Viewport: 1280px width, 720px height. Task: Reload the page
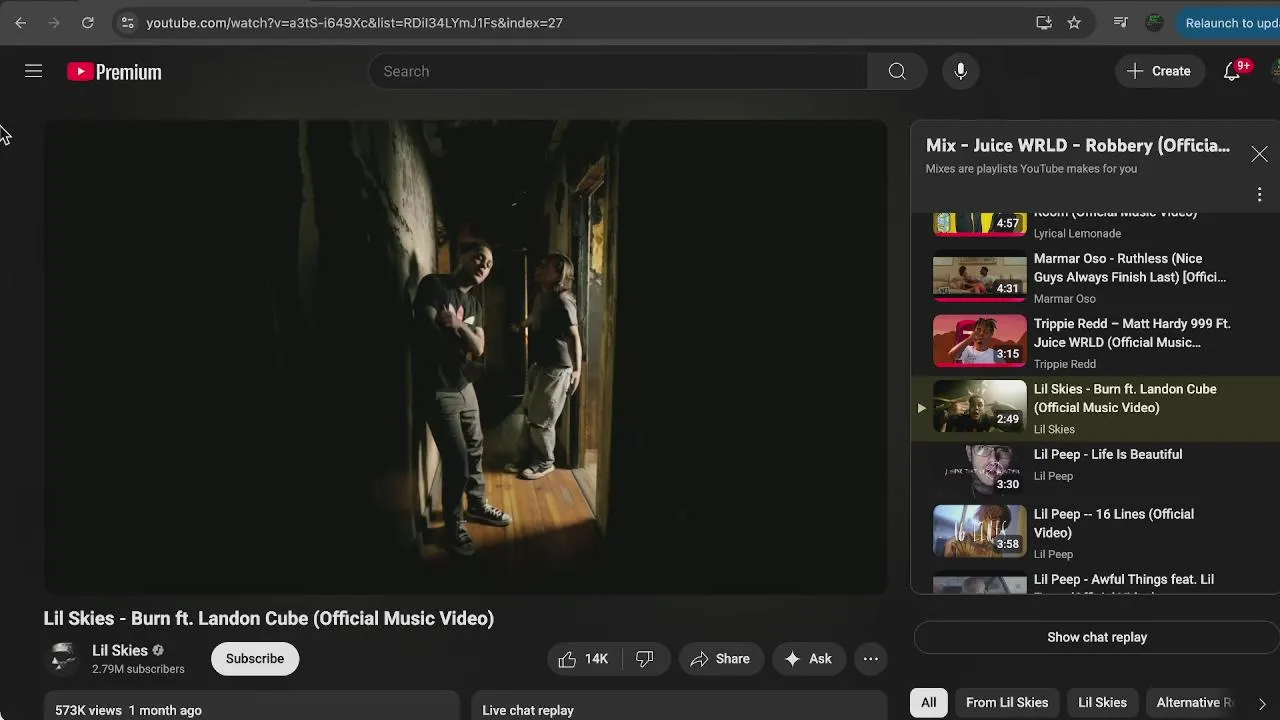point(88,22)
